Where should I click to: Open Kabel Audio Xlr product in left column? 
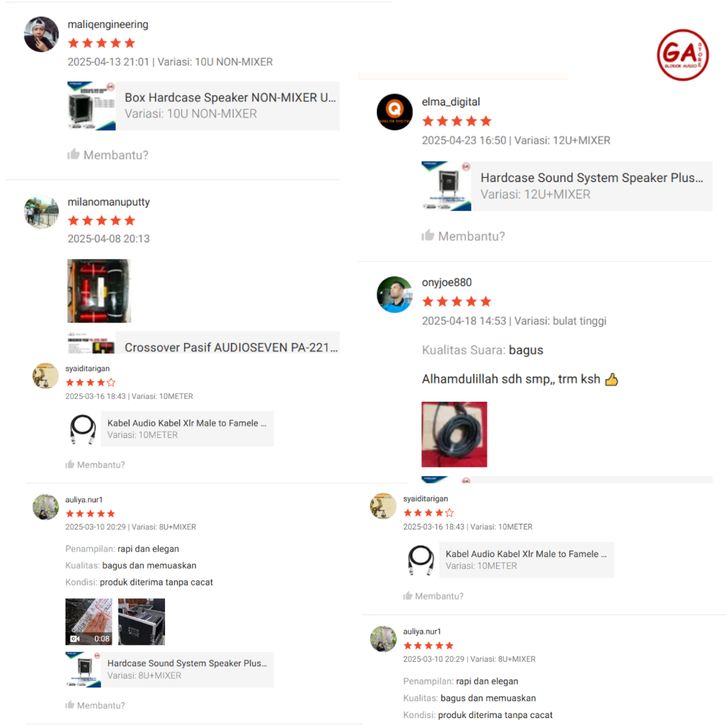(170, 428)
